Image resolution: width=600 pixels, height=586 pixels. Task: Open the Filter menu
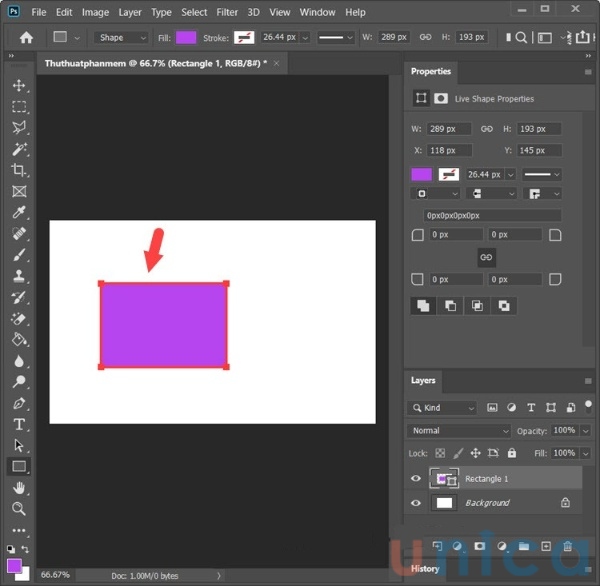[227, 12]
